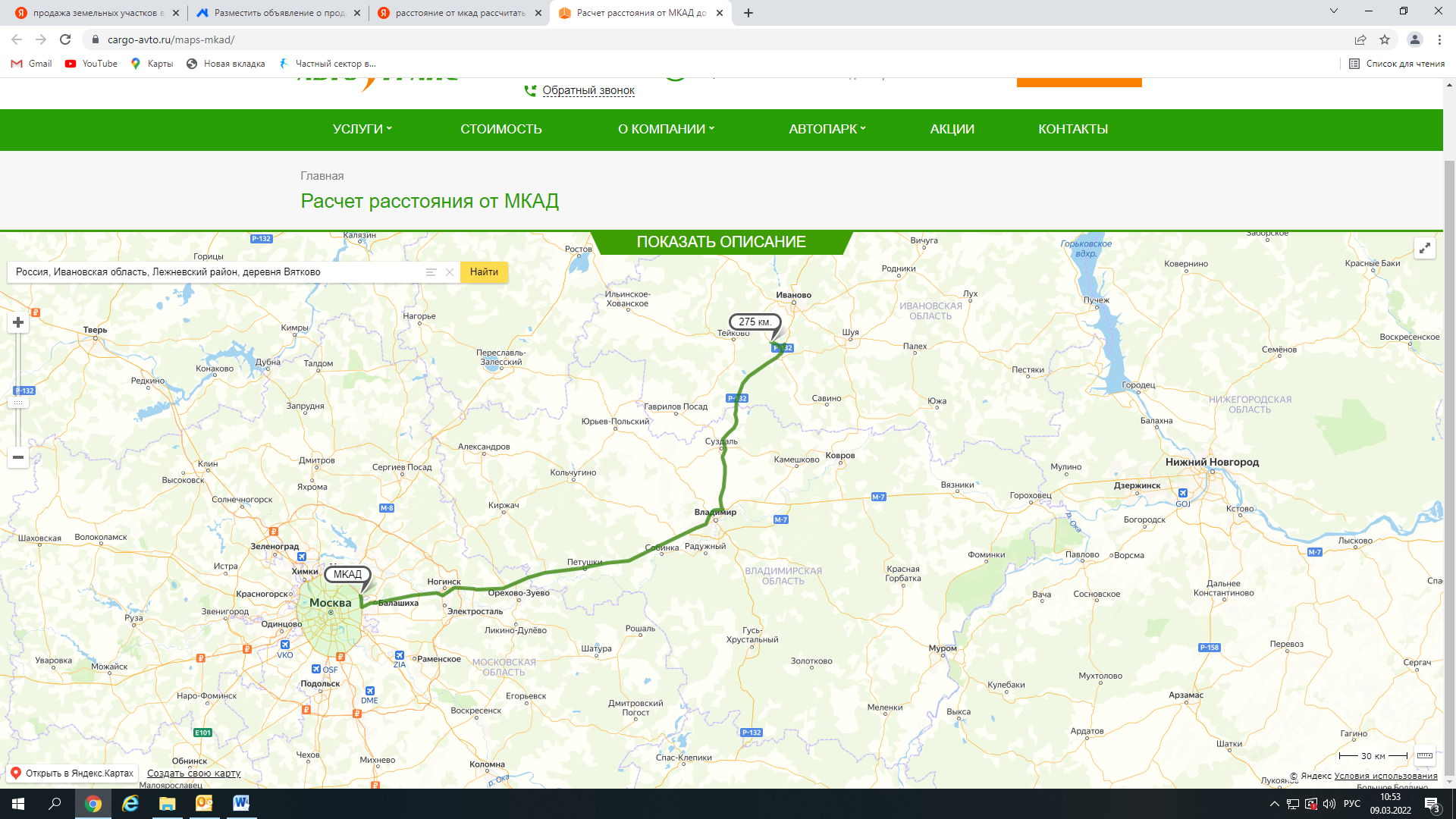Expand map to fullscreen mode
Viewport: 1456px width, 819px height.
pos(1425,248)
